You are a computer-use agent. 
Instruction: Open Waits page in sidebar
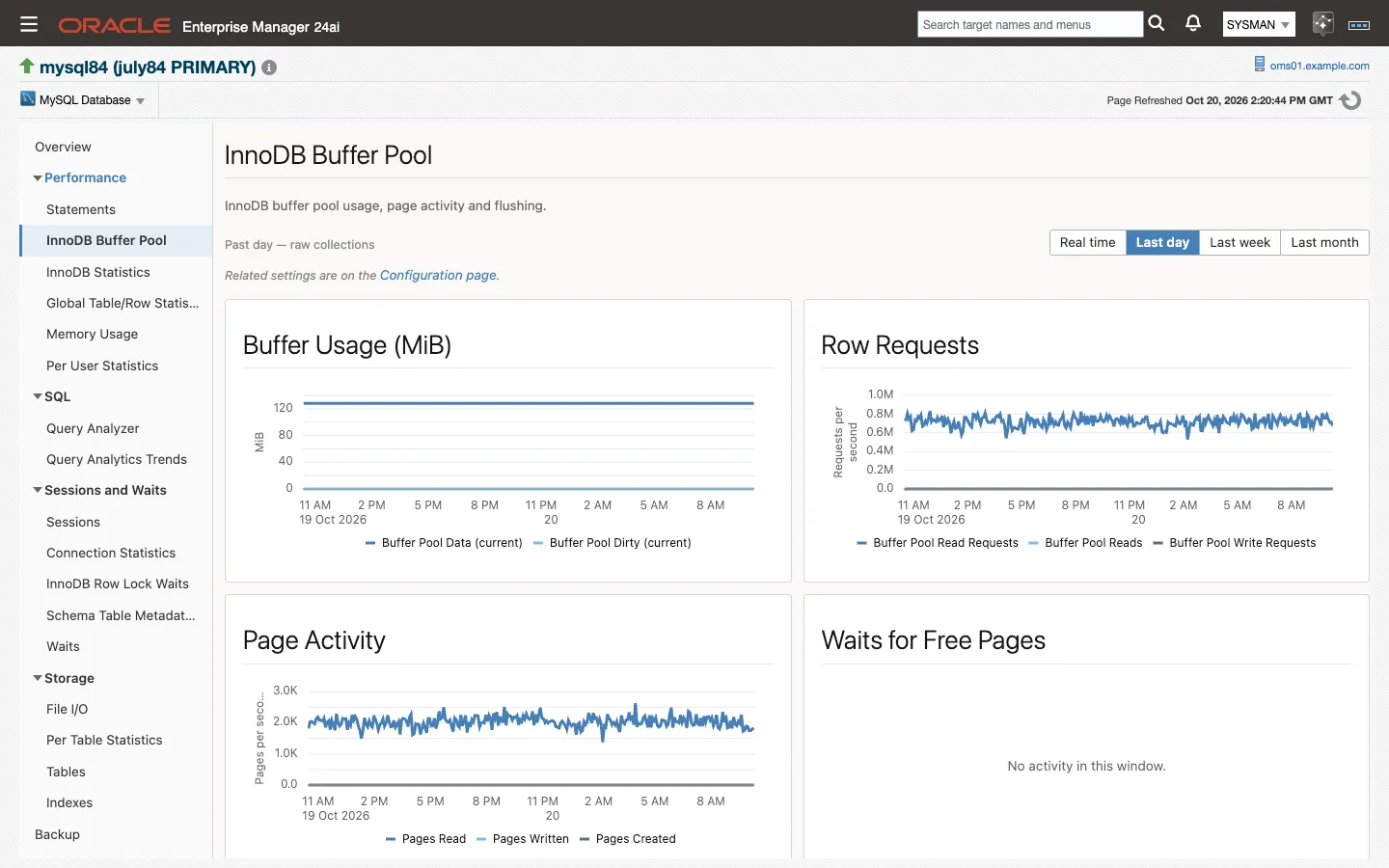(x=63, y=646)
